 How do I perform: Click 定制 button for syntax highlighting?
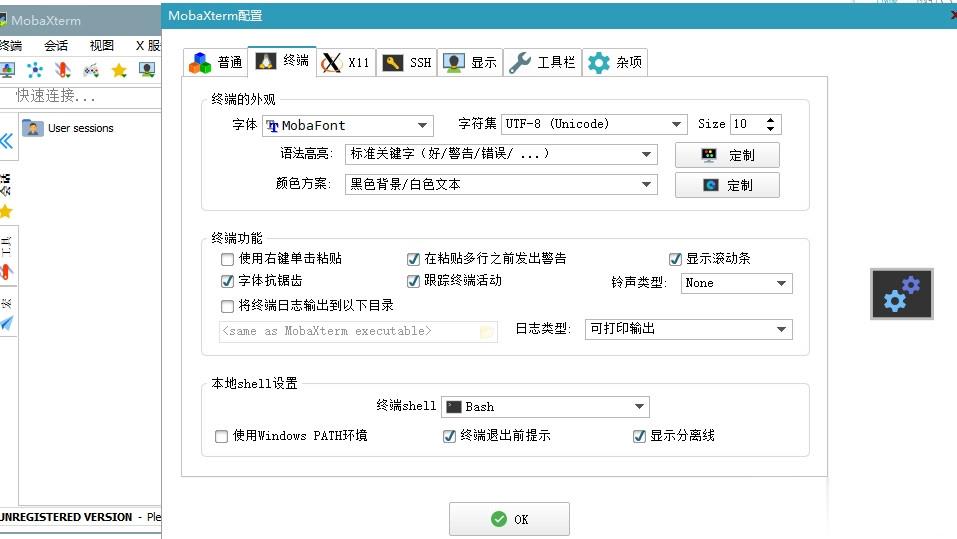(x=727, y=155)
